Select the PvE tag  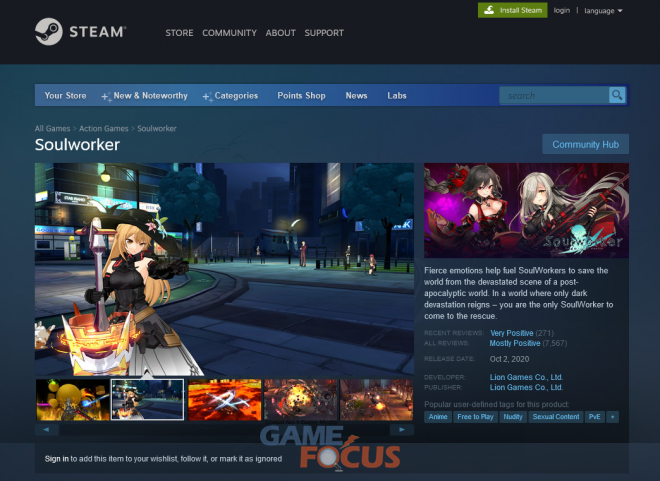coord(594,417)
